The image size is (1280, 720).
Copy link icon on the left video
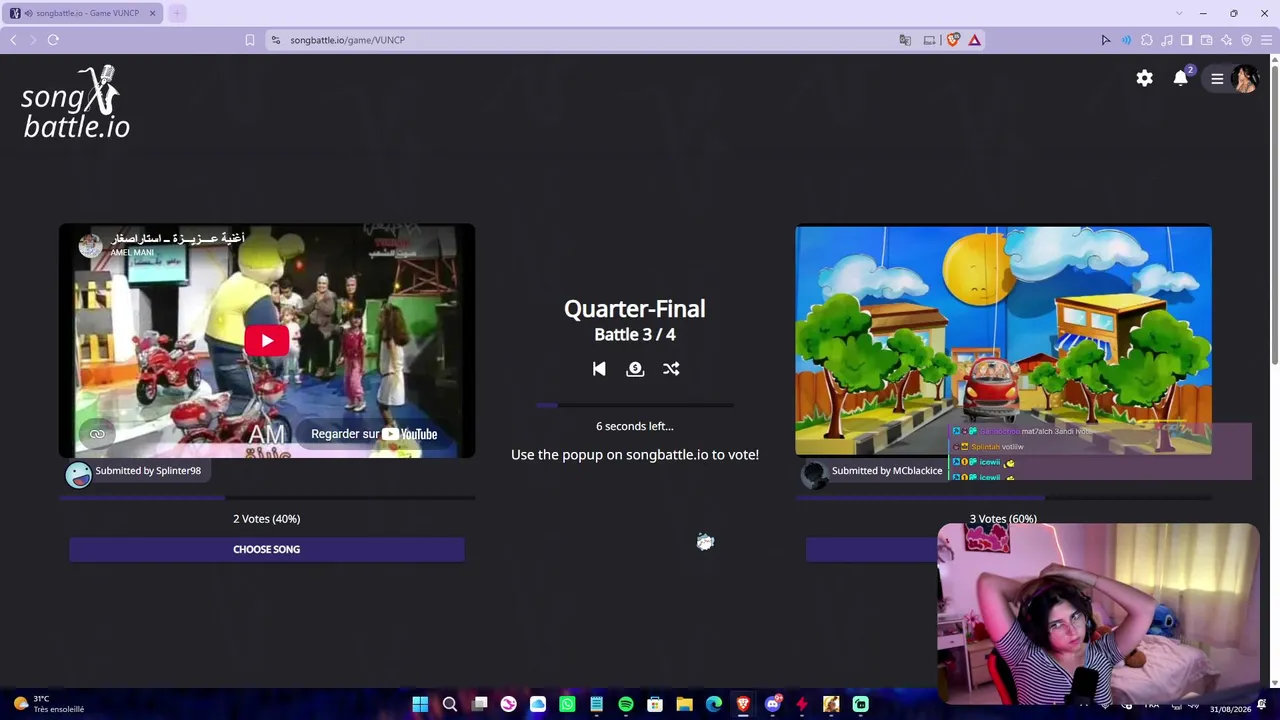97,433
